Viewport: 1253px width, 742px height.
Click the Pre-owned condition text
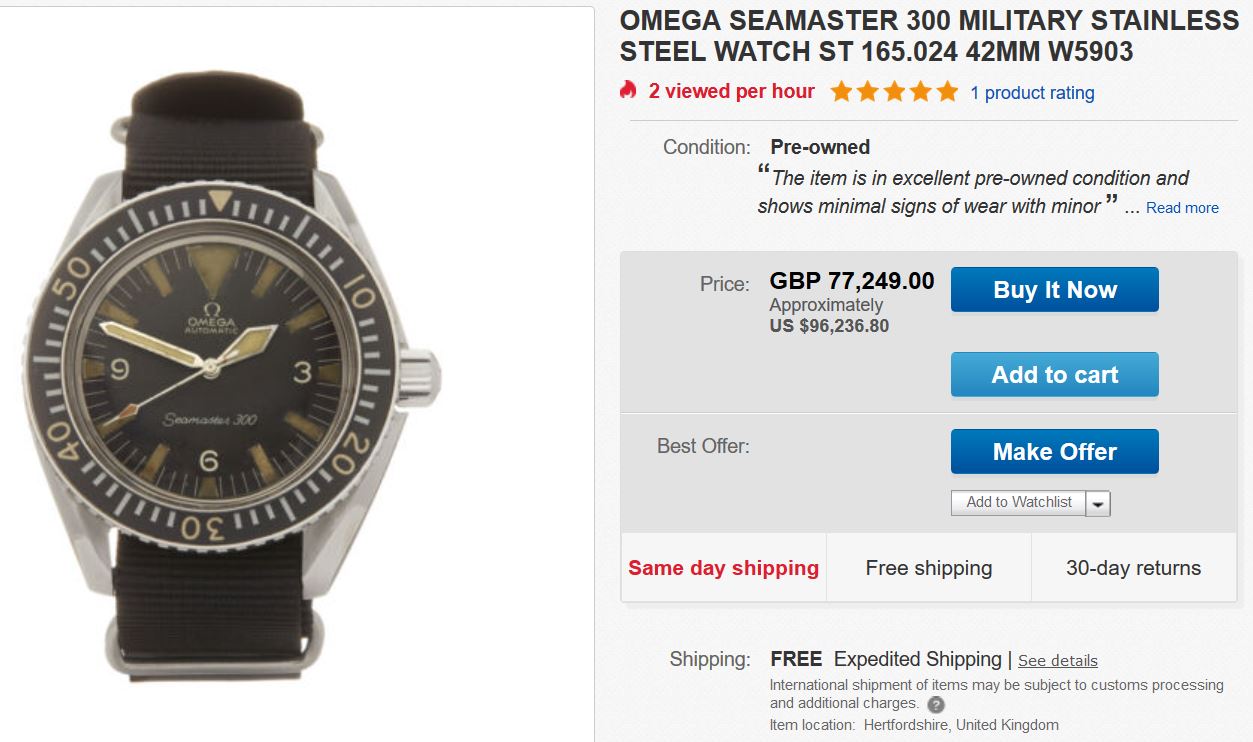820,147
